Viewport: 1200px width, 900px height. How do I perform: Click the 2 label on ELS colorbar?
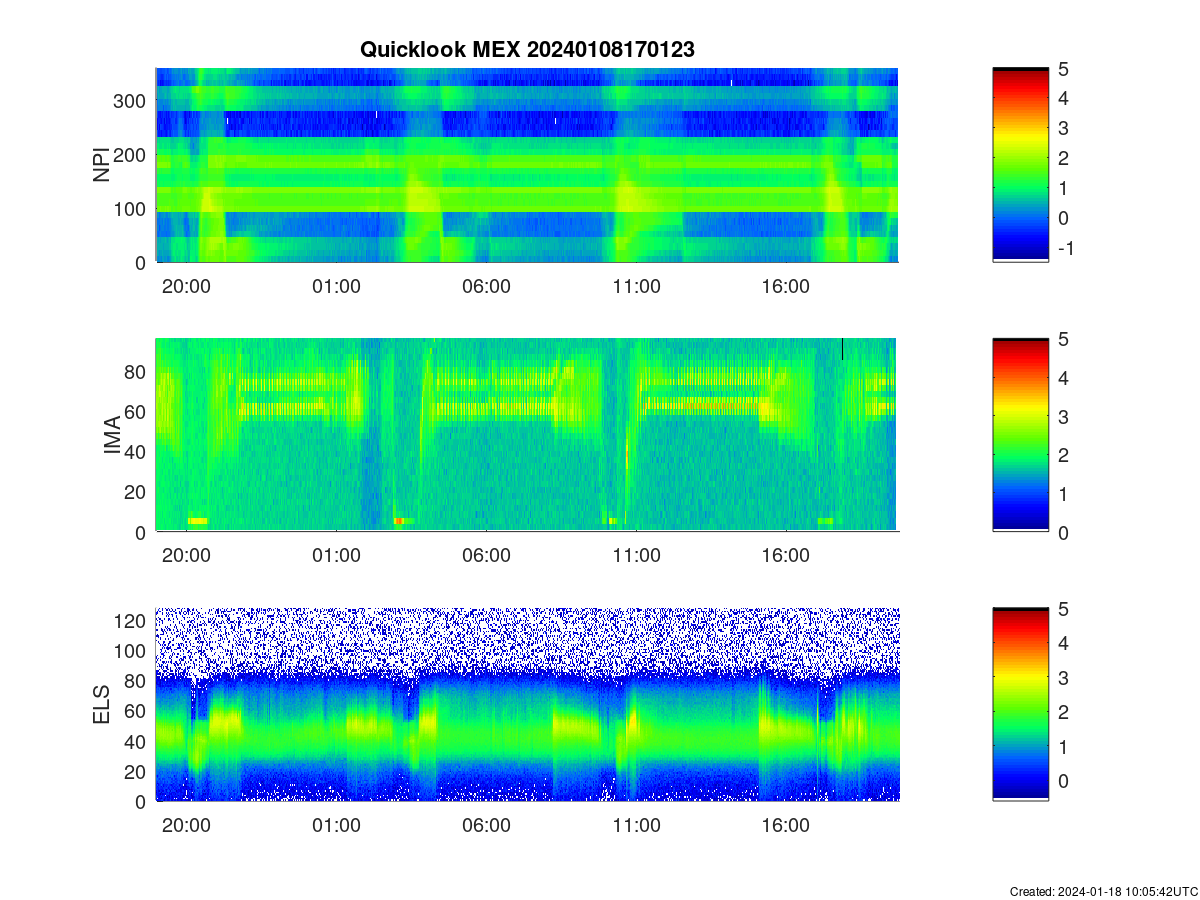pos(1064,712)
